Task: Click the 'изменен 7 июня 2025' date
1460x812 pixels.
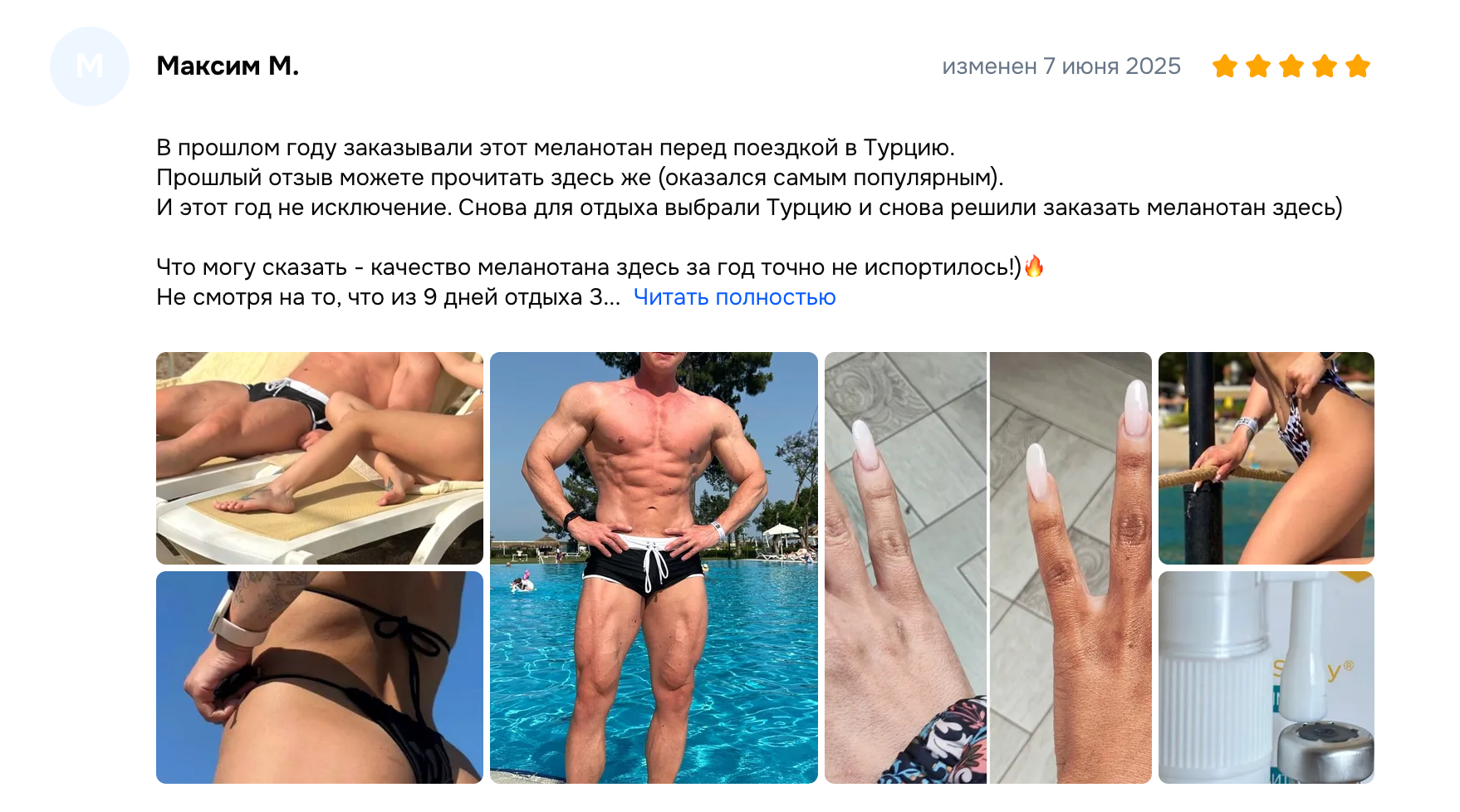Action: coord(1061,66)
